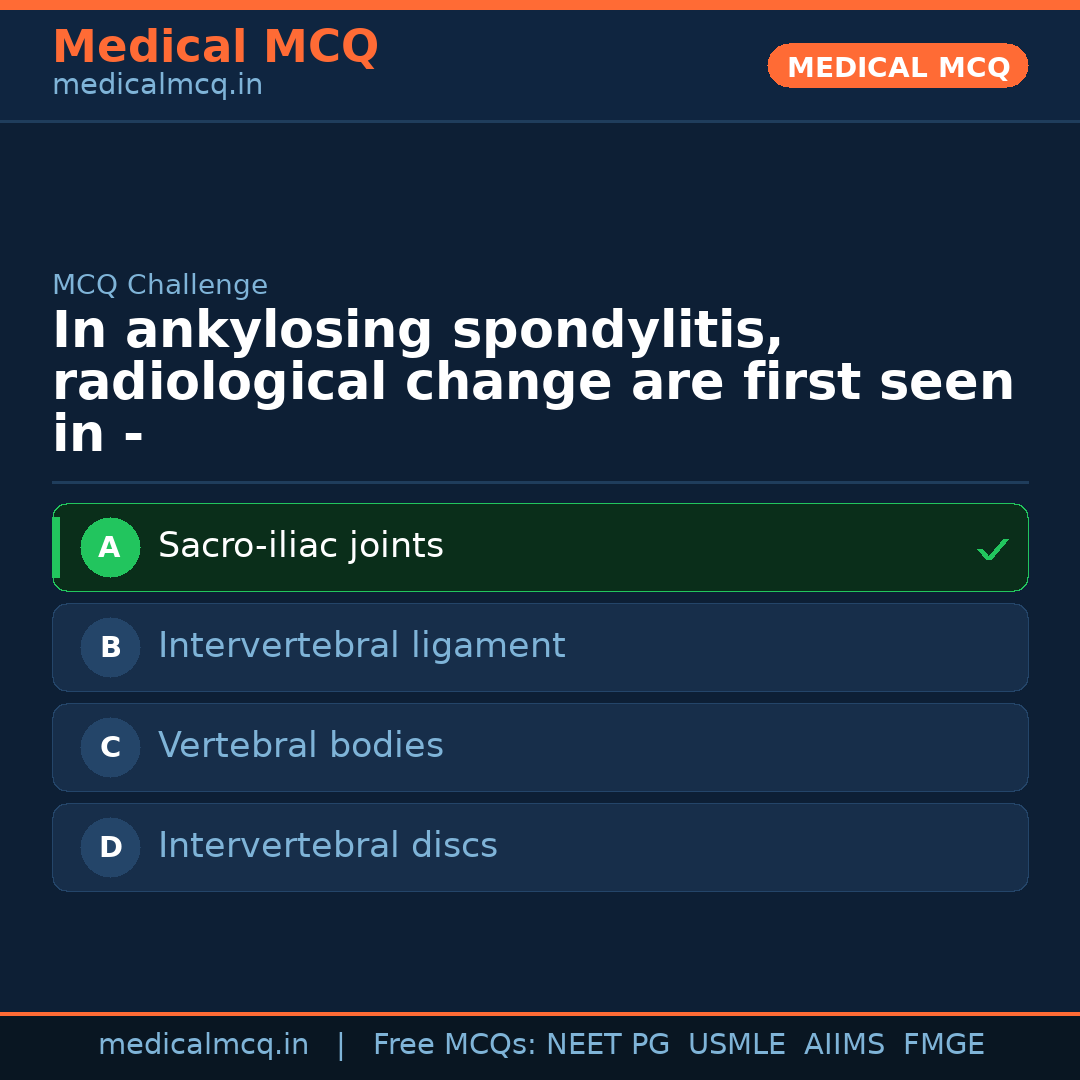
Task: Click the USMLE footer text
Action: click(x=736, y=1045)
